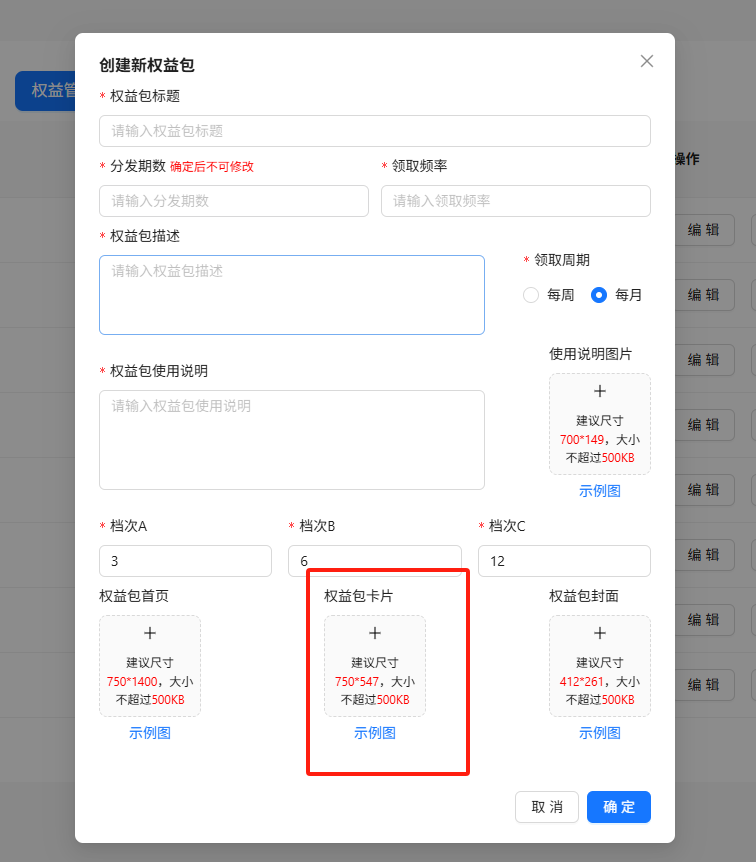Viewport: 756px width, 862px height.
Task: View 示例图 link under 权益包卡片
Action: (375, 733)
